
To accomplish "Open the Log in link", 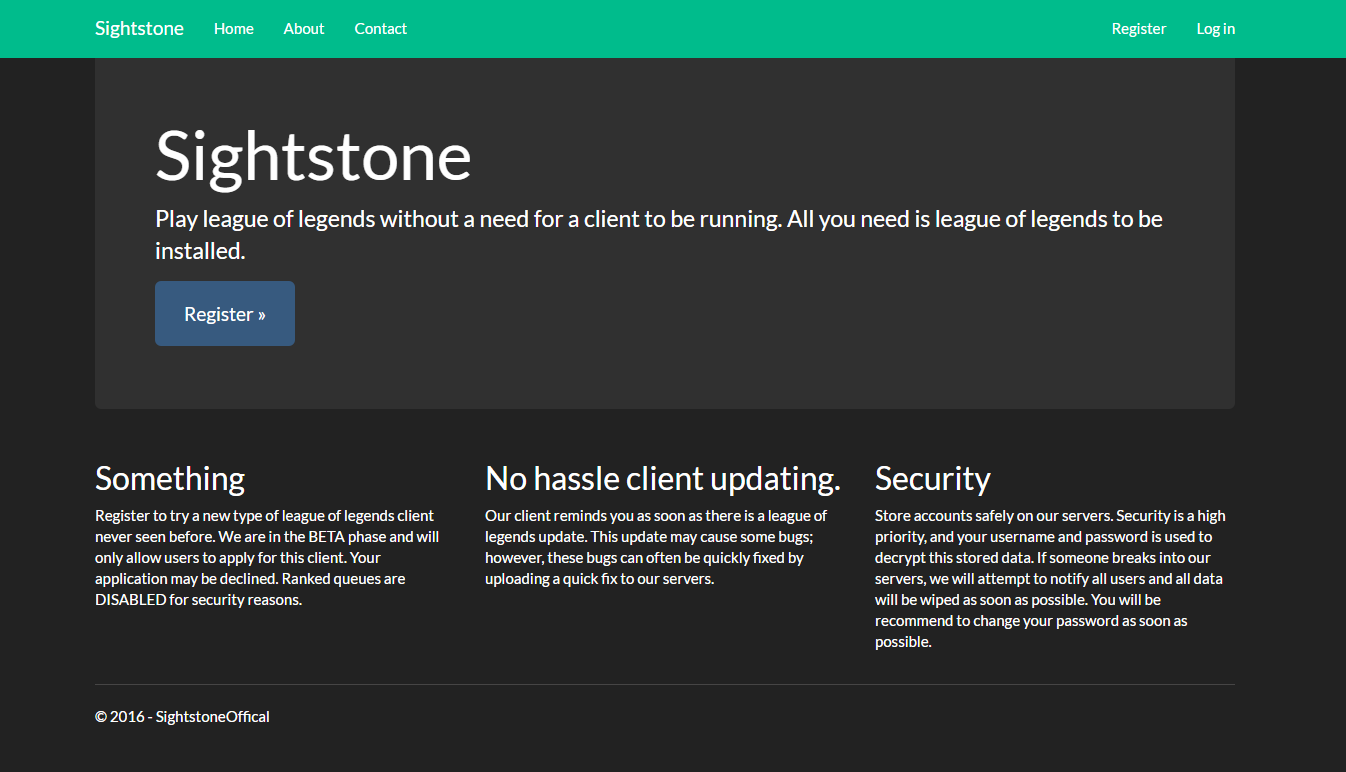I will click(x=1216, y=29).
